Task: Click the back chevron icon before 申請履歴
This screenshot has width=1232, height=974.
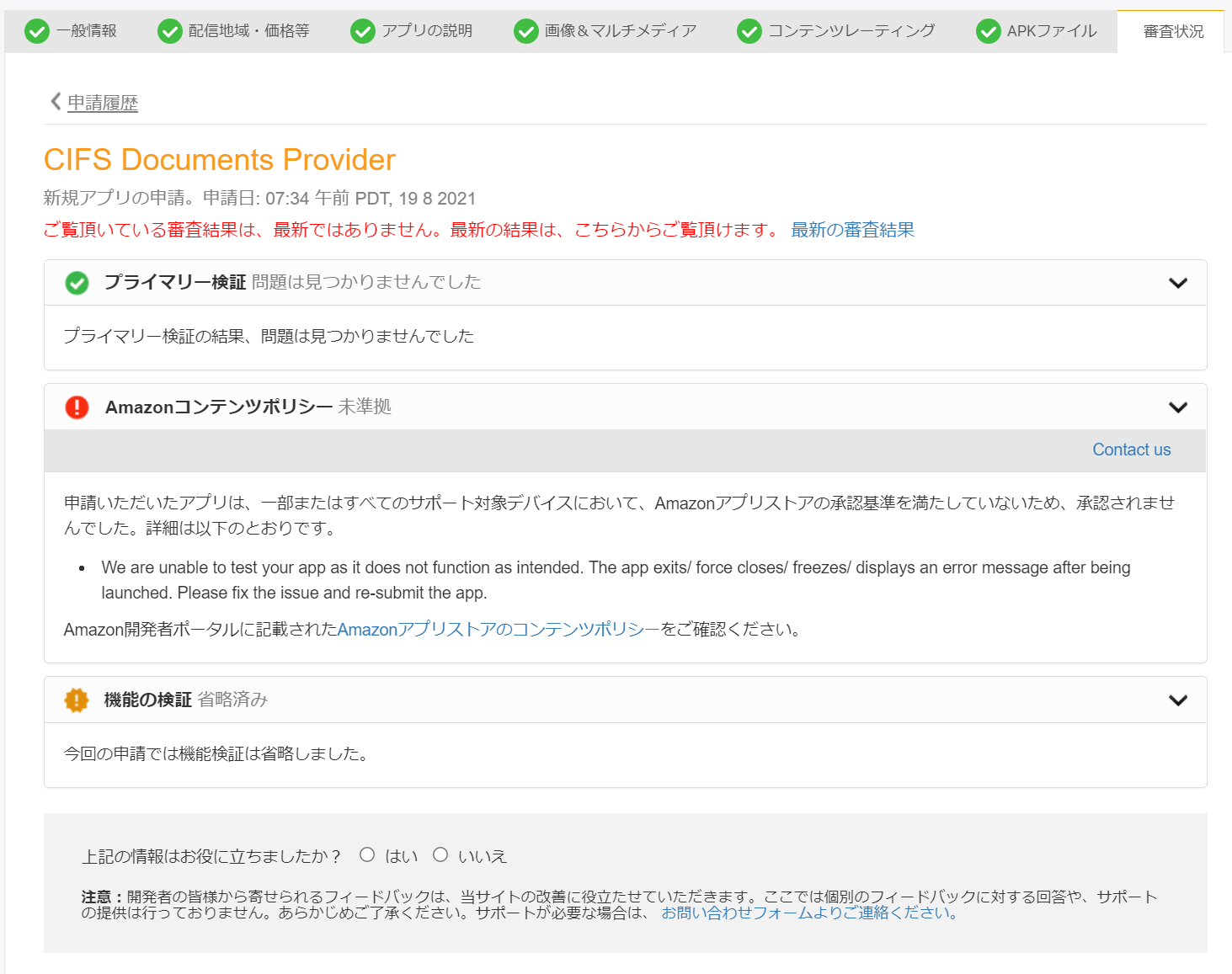Action: [x=56, y=102]
